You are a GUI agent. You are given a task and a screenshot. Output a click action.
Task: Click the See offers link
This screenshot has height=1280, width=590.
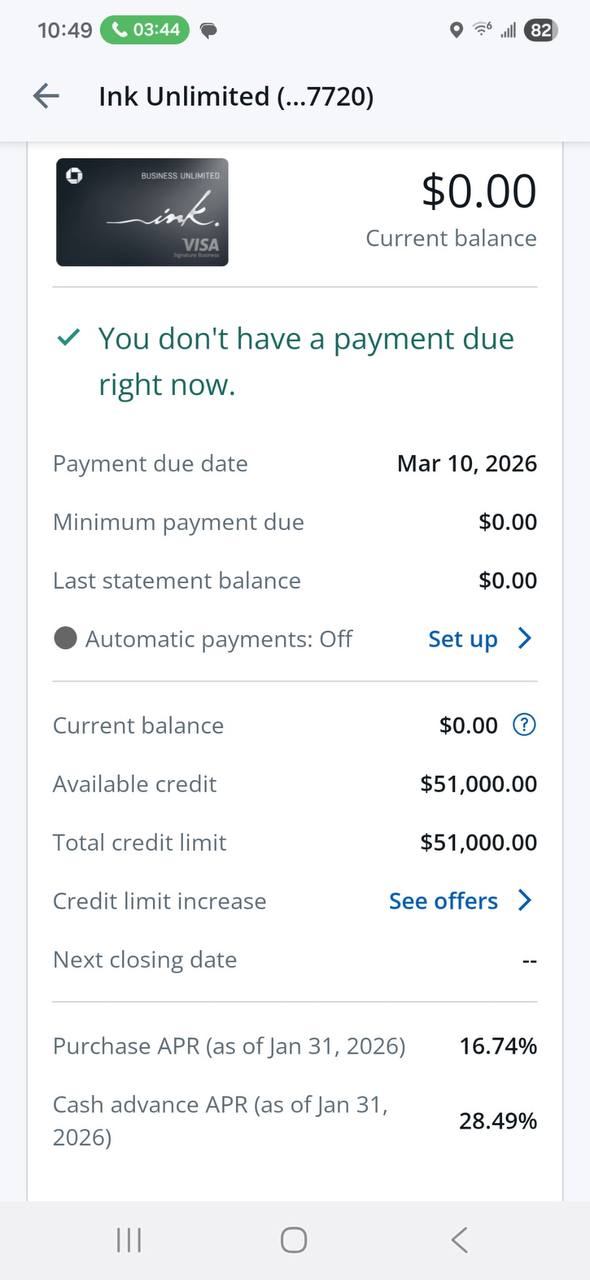[x=443, y=900]
